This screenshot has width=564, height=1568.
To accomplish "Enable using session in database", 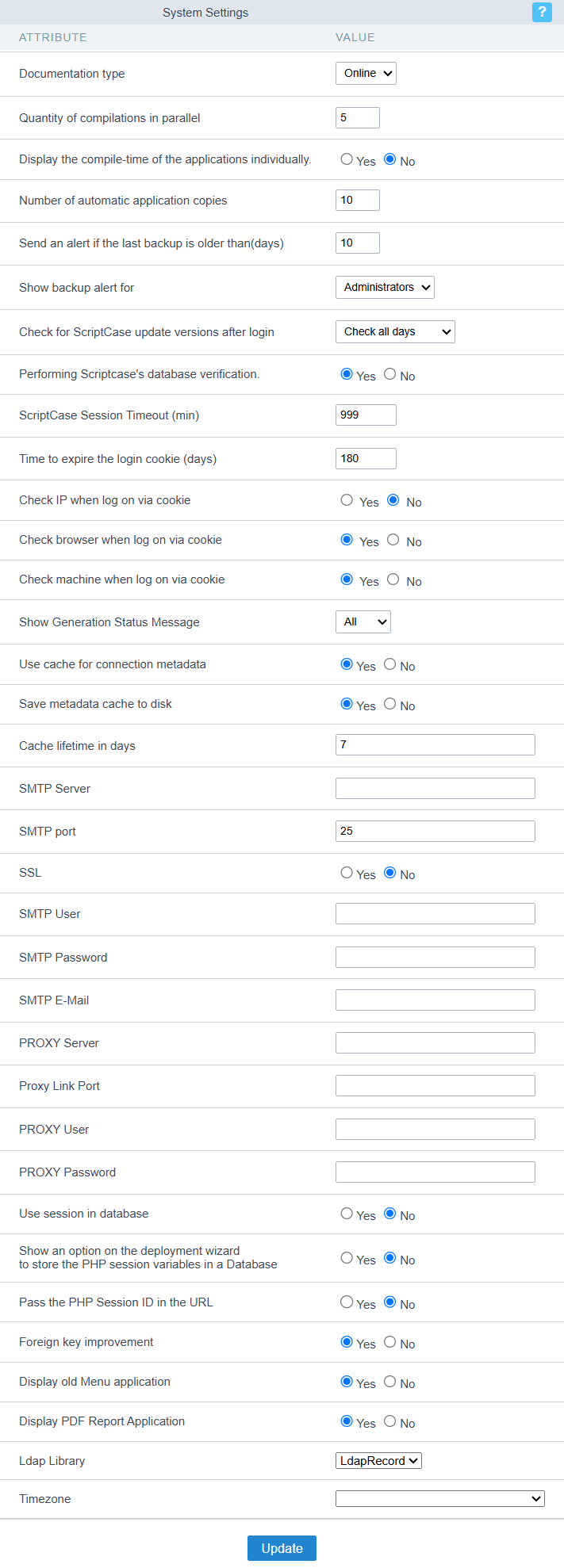I will (347, 1213).
